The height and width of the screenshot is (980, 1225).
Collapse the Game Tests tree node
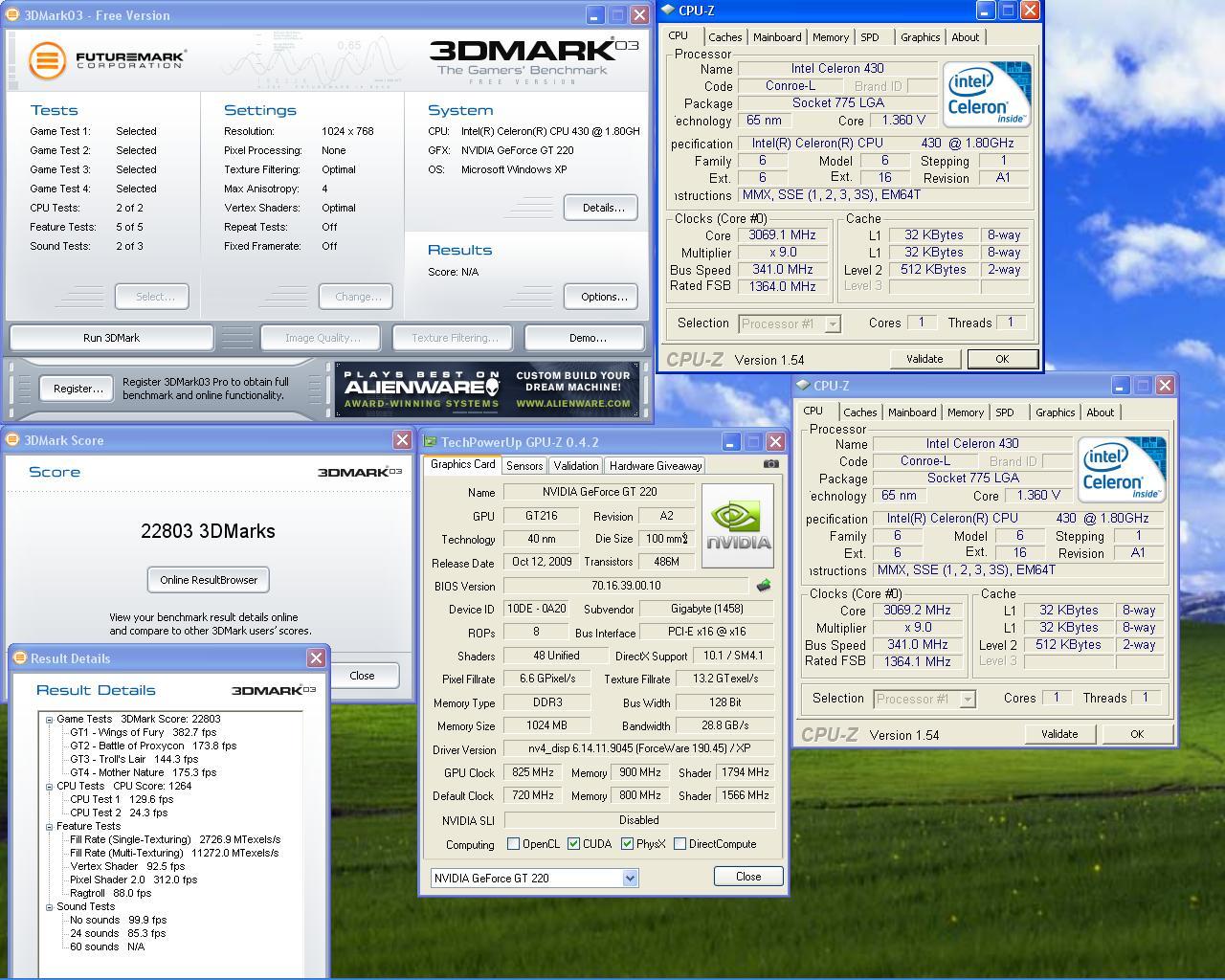(x=49, y=719)
